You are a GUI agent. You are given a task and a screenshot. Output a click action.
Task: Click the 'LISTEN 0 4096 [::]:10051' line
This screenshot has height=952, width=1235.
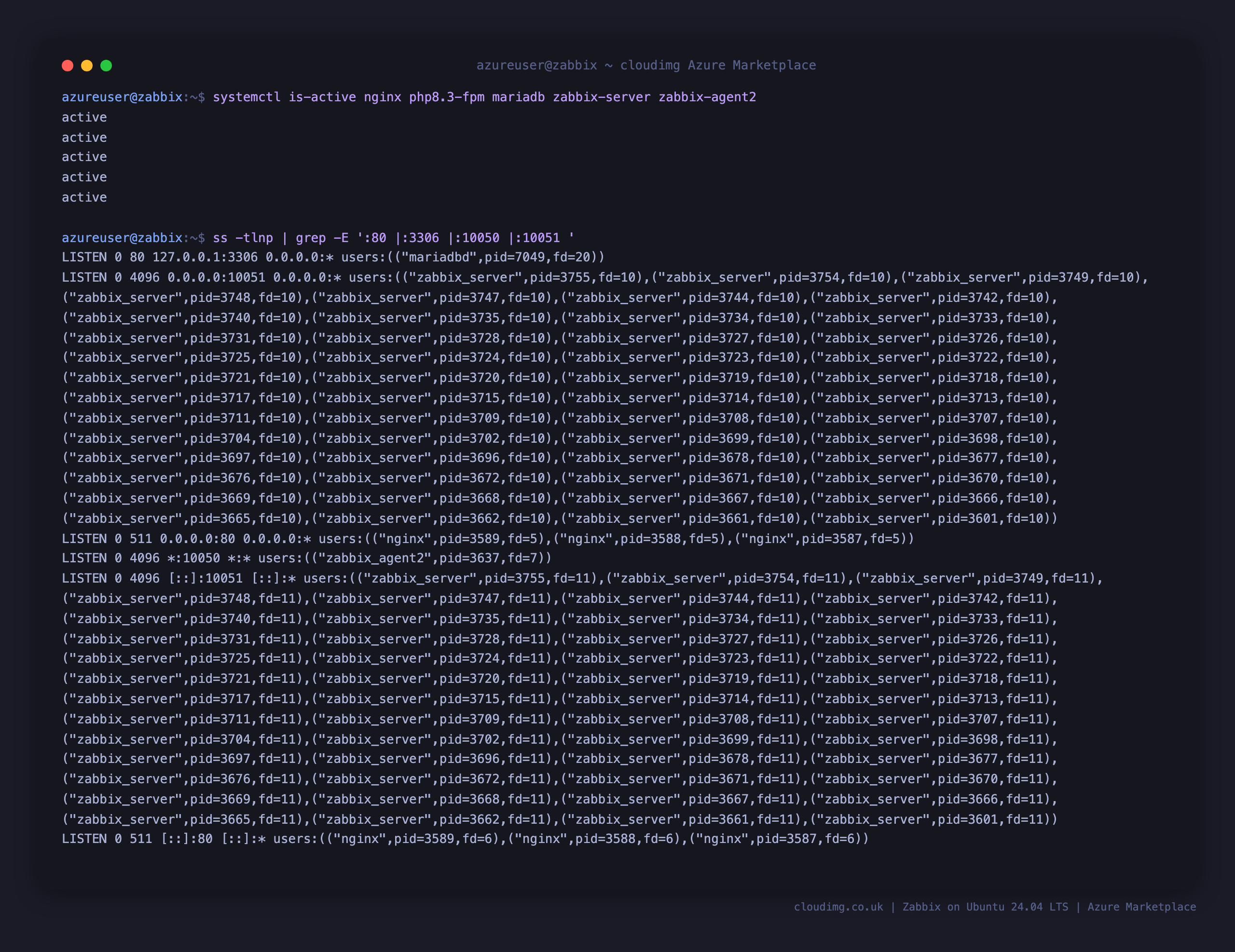(582, 578)
